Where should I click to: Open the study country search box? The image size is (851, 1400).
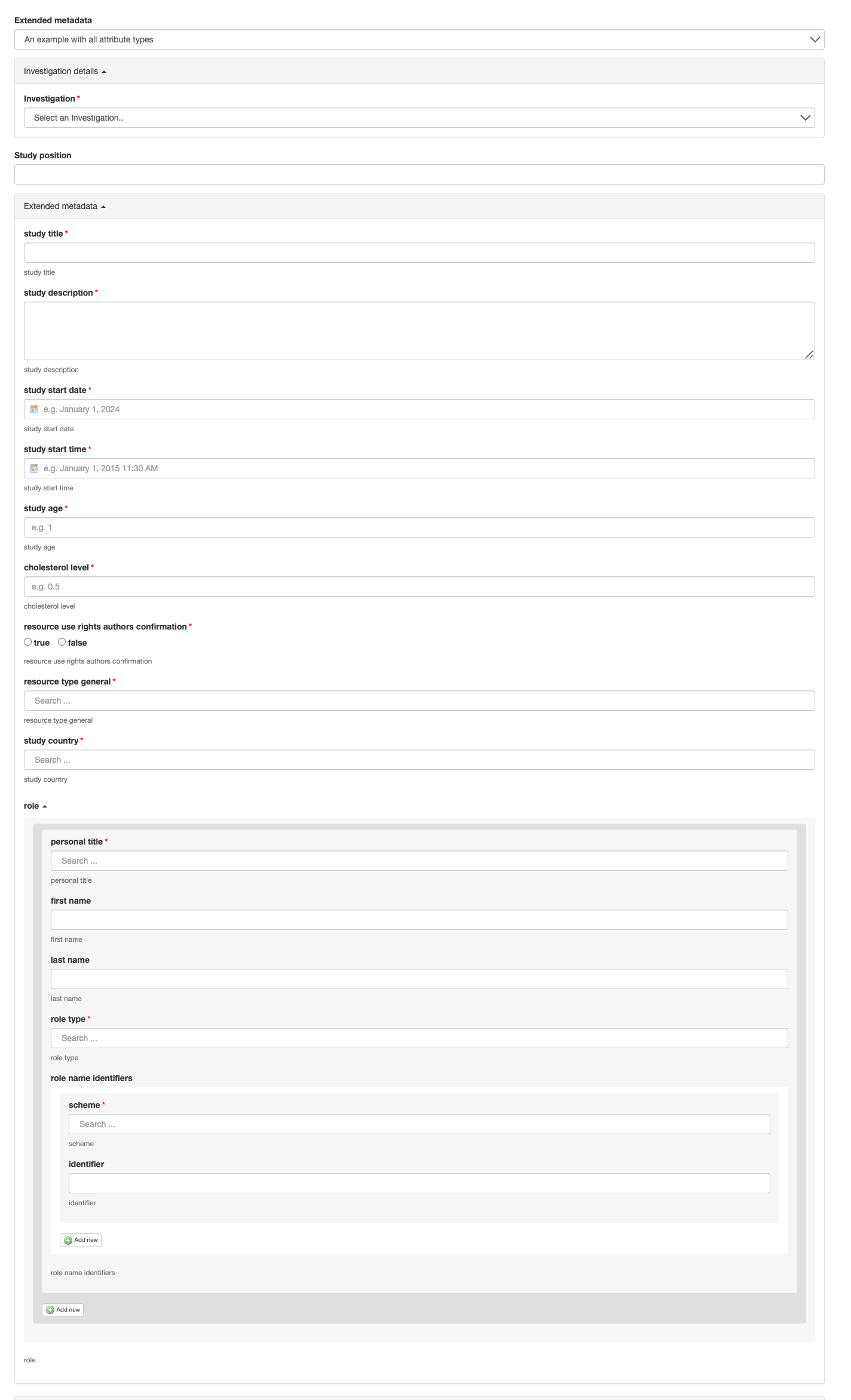click(419, 760)
